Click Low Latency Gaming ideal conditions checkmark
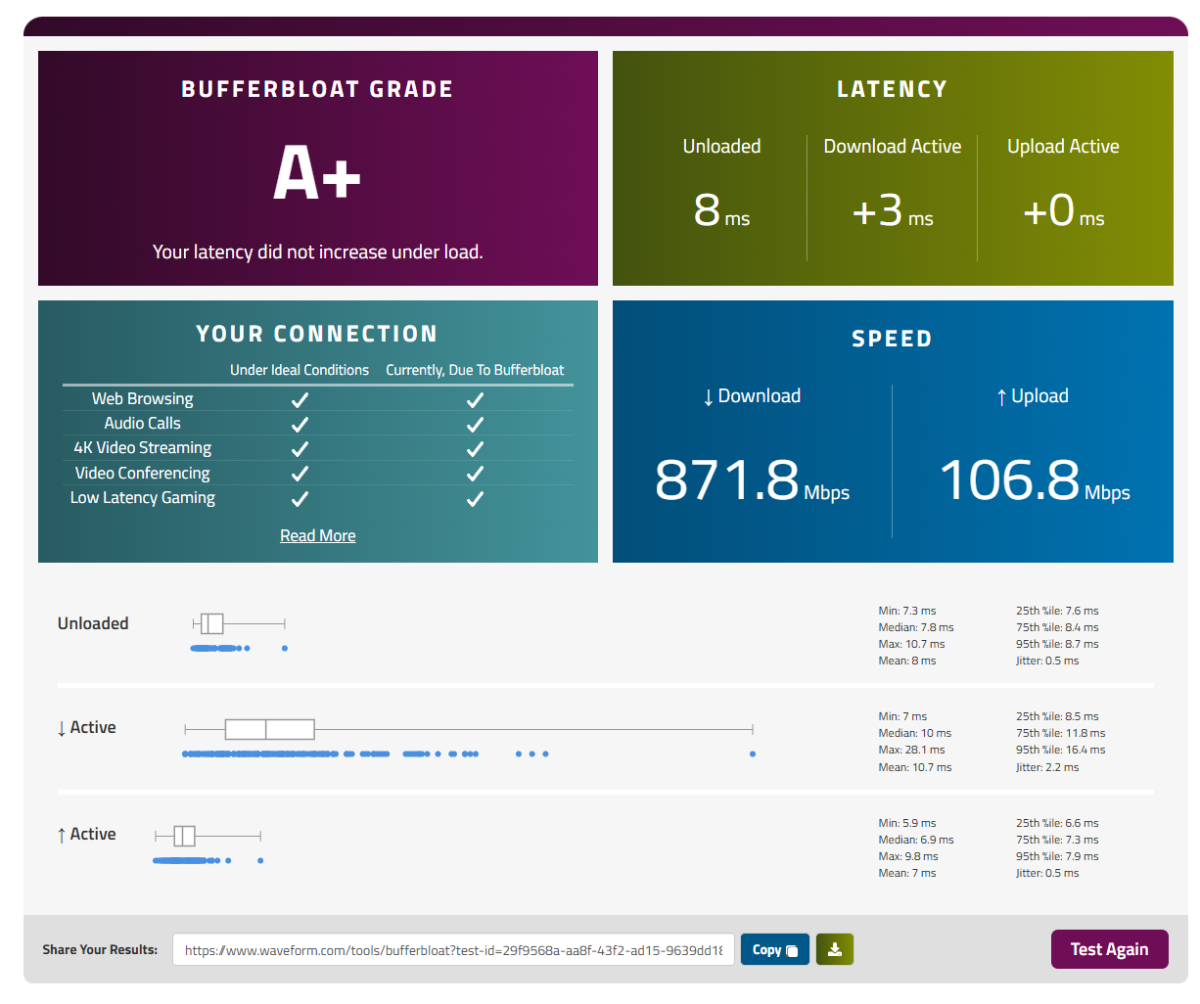 pos(299,498)
